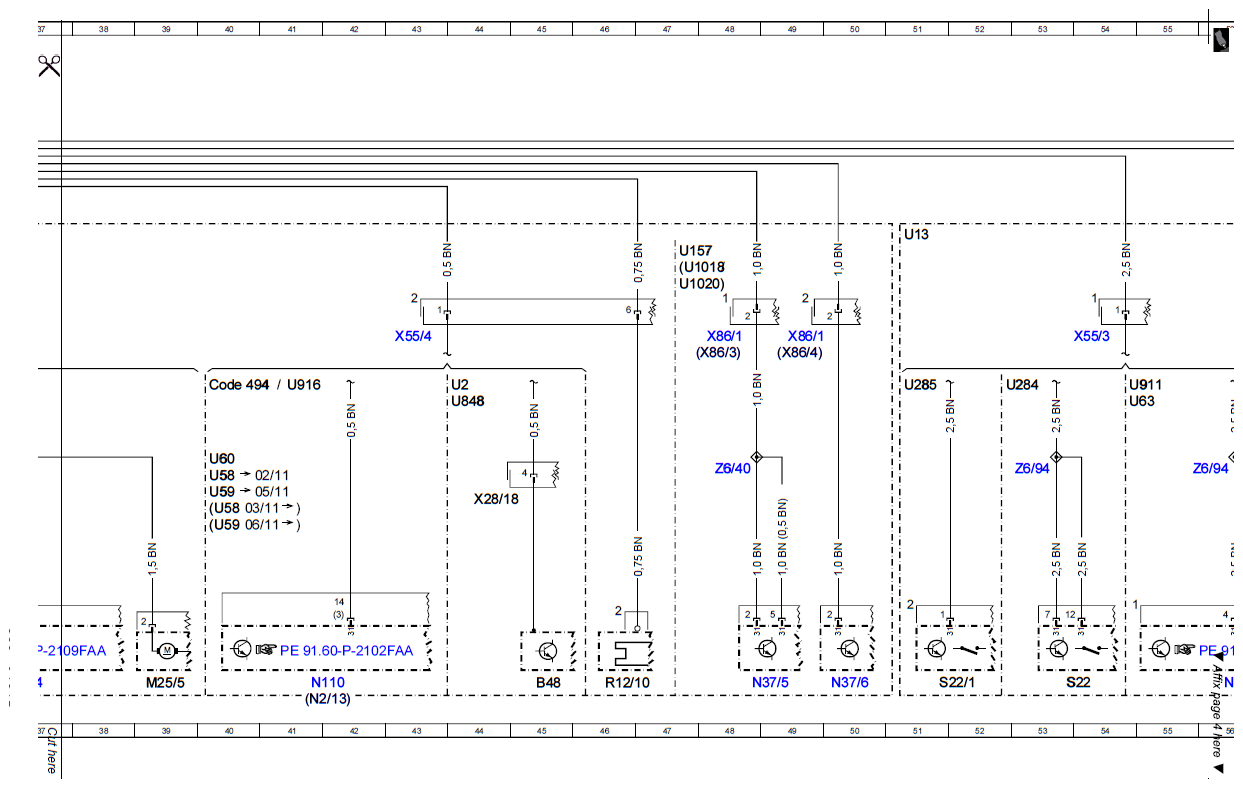
Task: Select the U13 section label
Action: pyautogui.click(x=916, y=234)
